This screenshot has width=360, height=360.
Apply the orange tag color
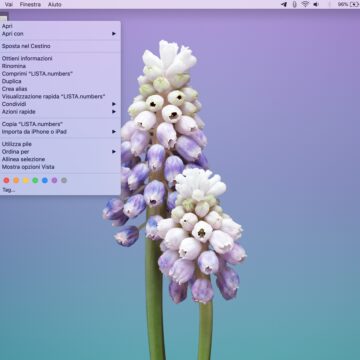(16, 180)
